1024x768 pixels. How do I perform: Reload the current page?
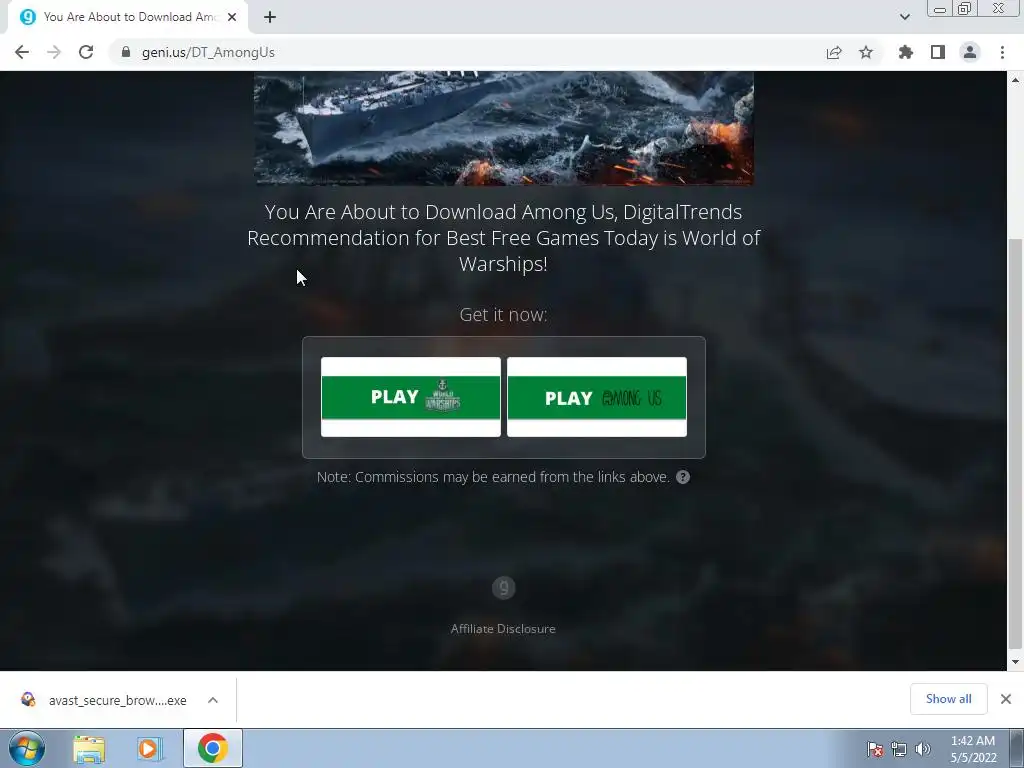pos(86,52)
